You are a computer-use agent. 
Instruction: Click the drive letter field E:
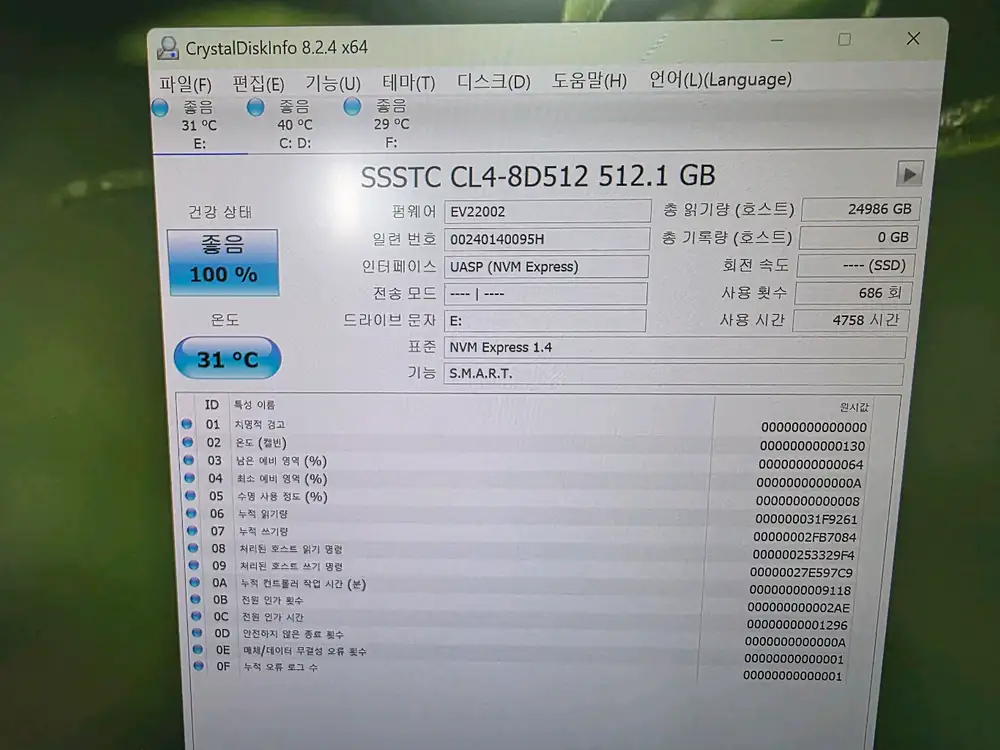click(545, 320)
